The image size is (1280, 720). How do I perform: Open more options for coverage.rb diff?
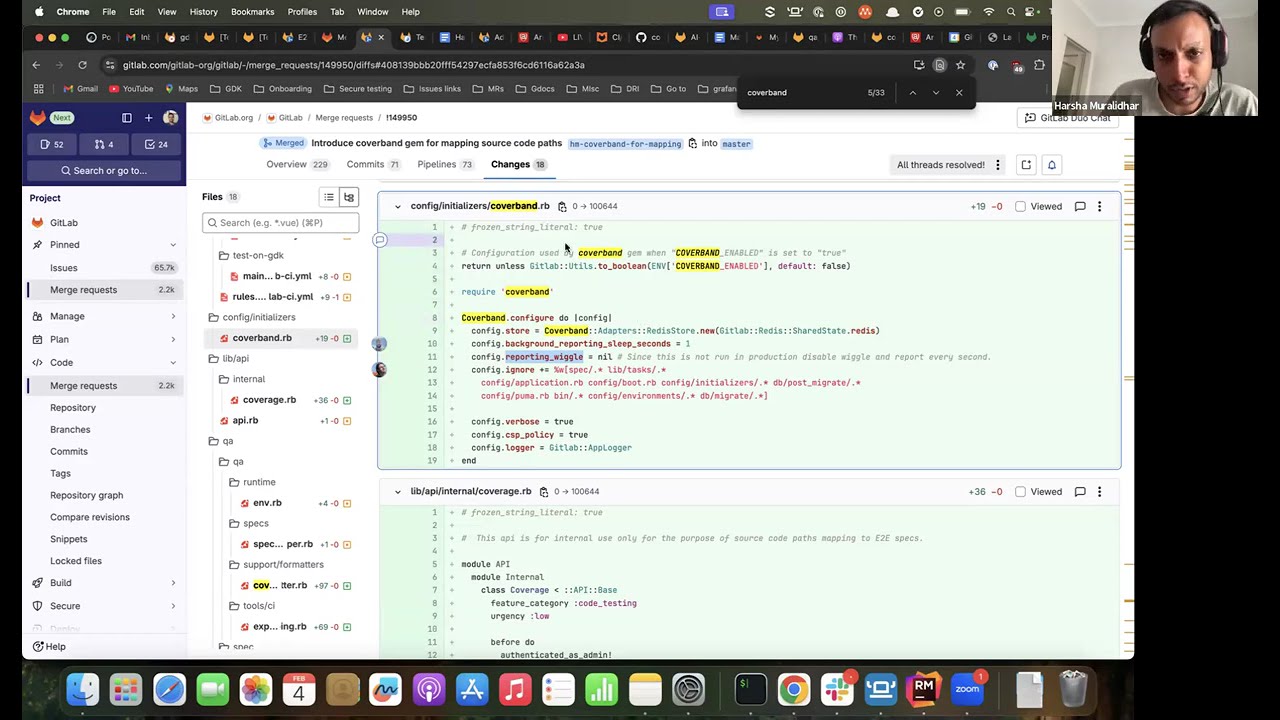click(x=1099, y=491)
